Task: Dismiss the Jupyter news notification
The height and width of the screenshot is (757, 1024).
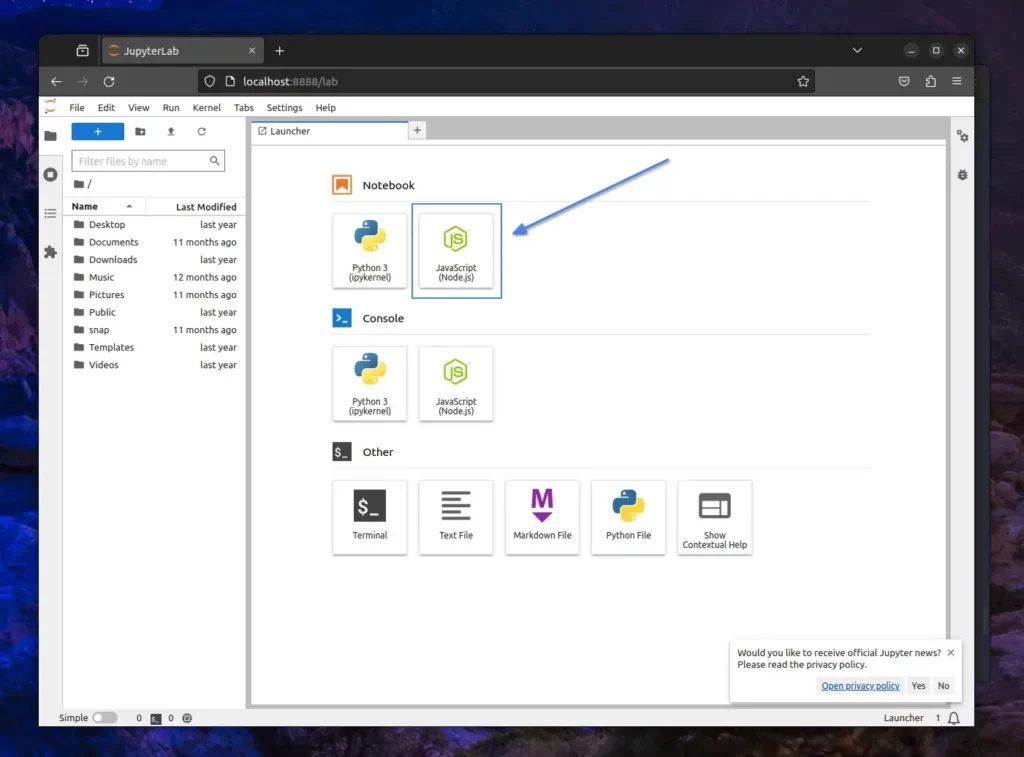Action: pyautogui.click(x=951, y=652)
